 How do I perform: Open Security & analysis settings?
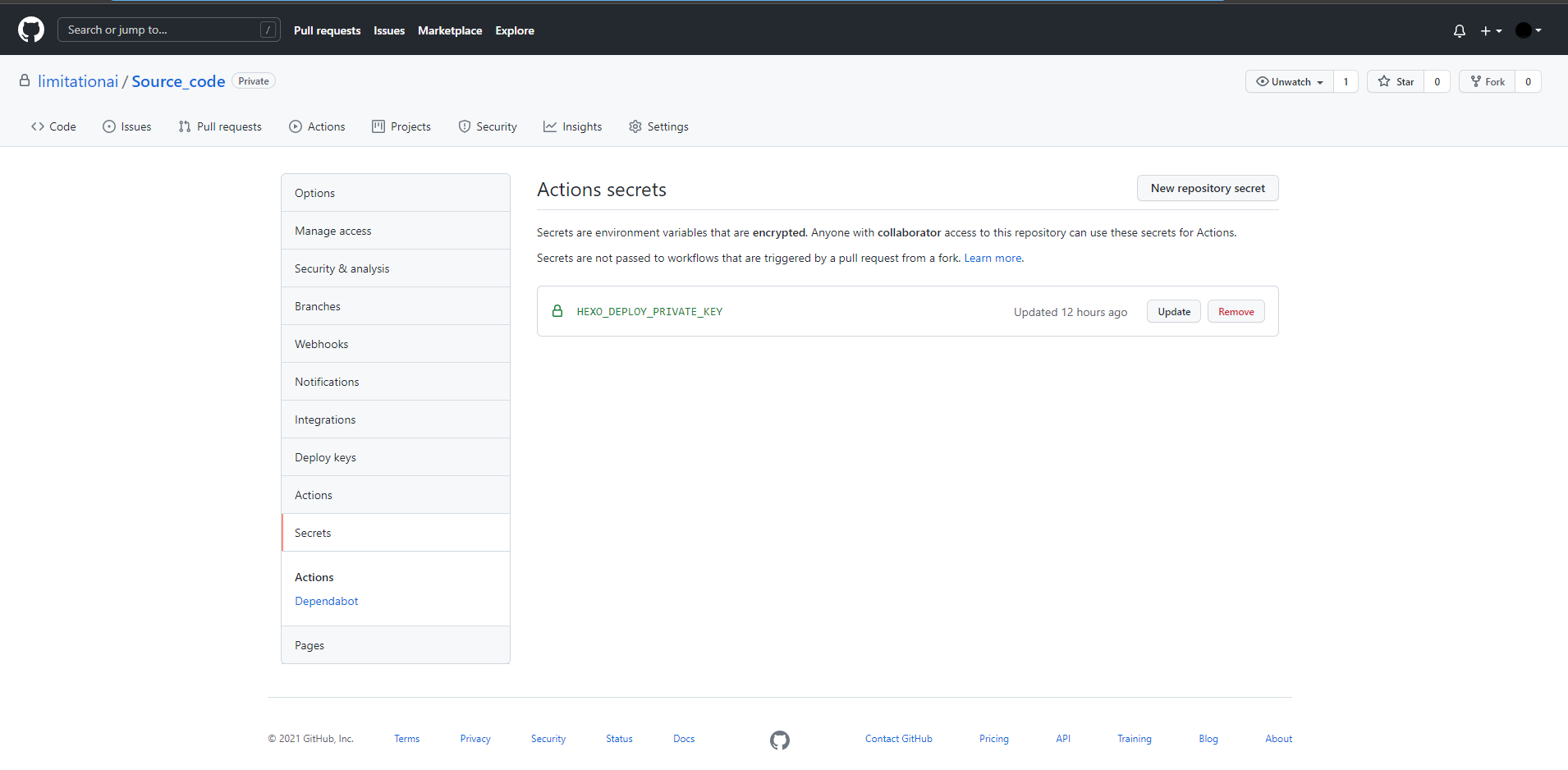coord(396,268)
